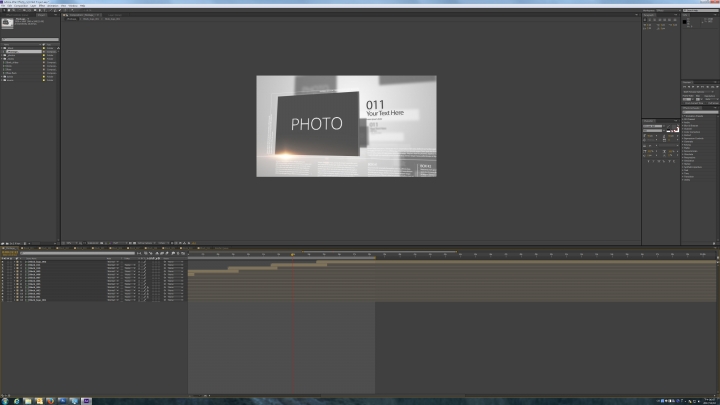
Task: Open RAM Preview Options dropdown
Action: click(x=698, y=91)
